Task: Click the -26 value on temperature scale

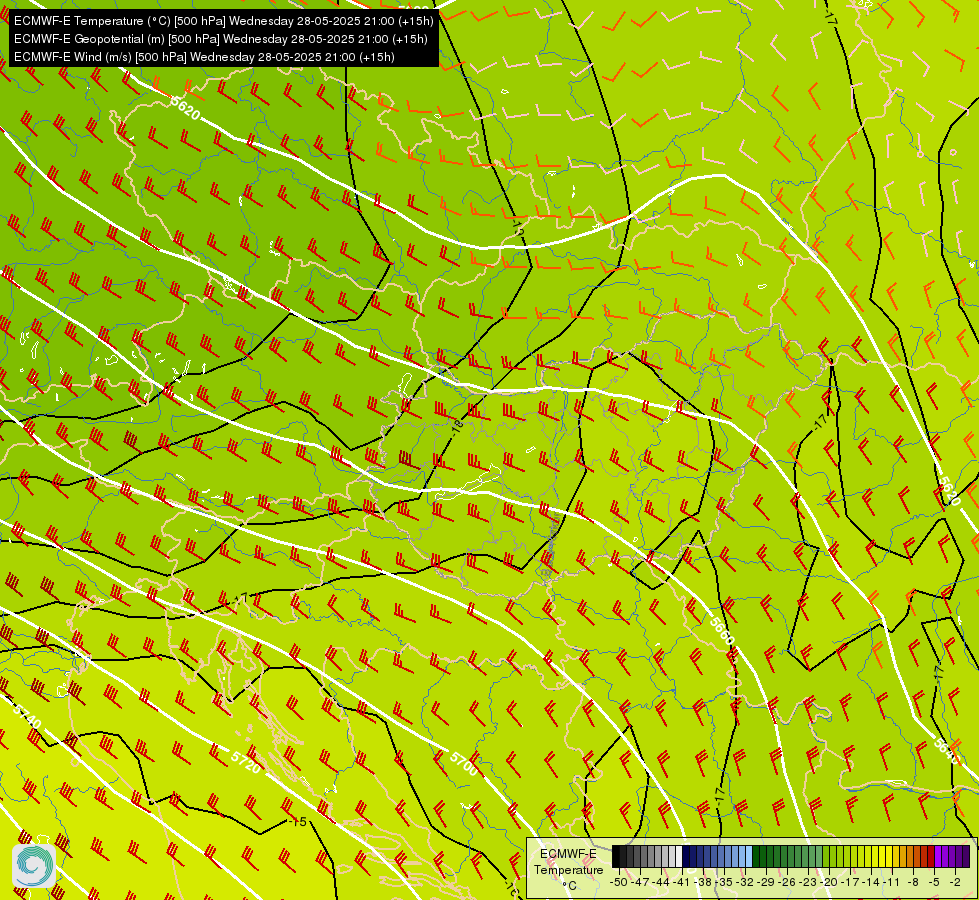Action: 787,883
